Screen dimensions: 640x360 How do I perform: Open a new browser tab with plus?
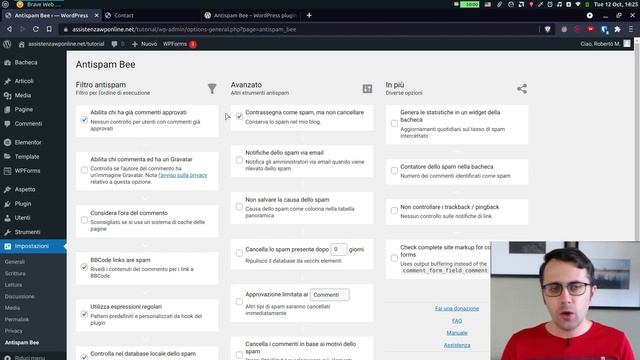click(309, 16)
